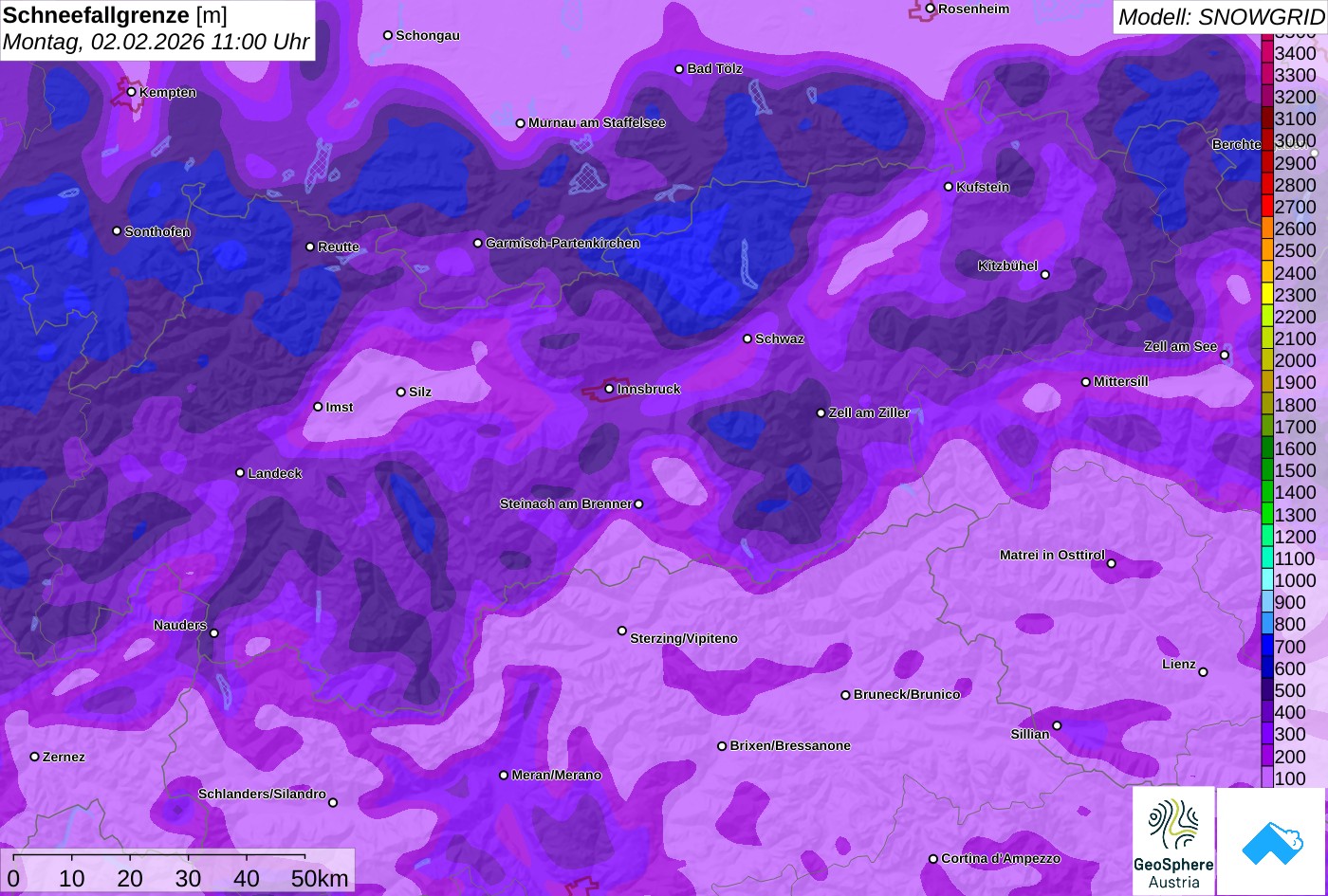1328x896 pixels.
Task: Click the 1500 green legend swatch
Action: pos(1266,470)
